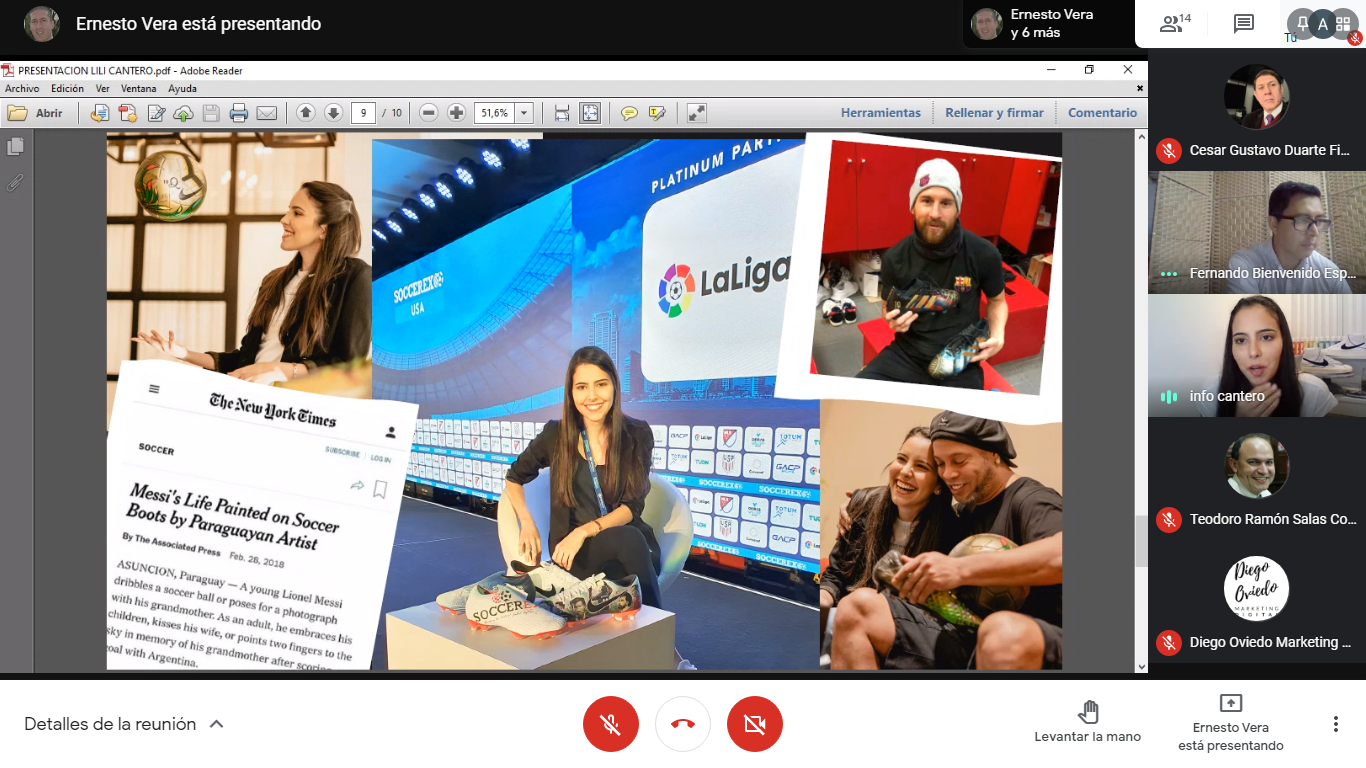The height and width of the screenshot is (768, 1366).
Task: Click the Rellenar y firmar button
Action: [x=994, y=113]
